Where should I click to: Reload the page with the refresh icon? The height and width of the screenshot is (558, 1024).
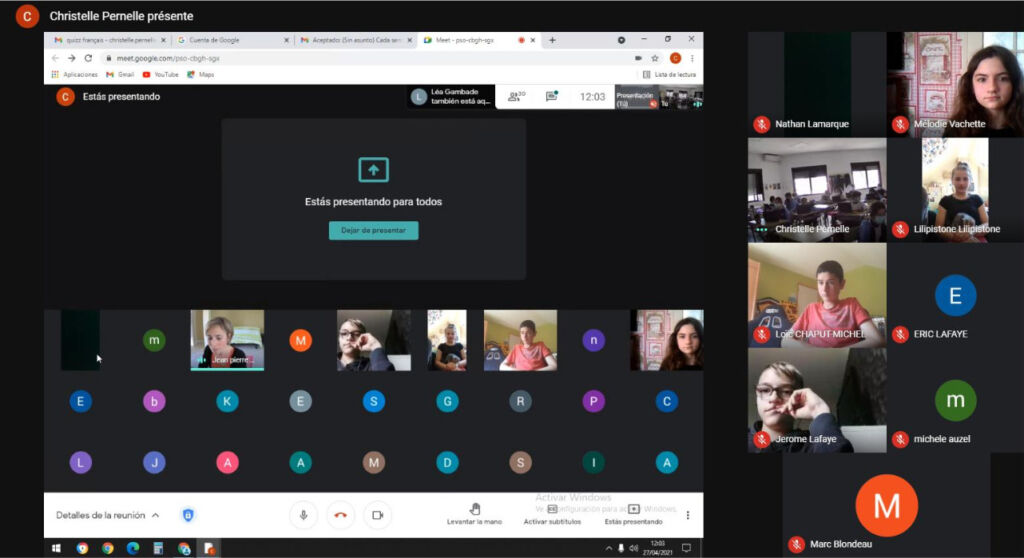[x=88, y=58]
